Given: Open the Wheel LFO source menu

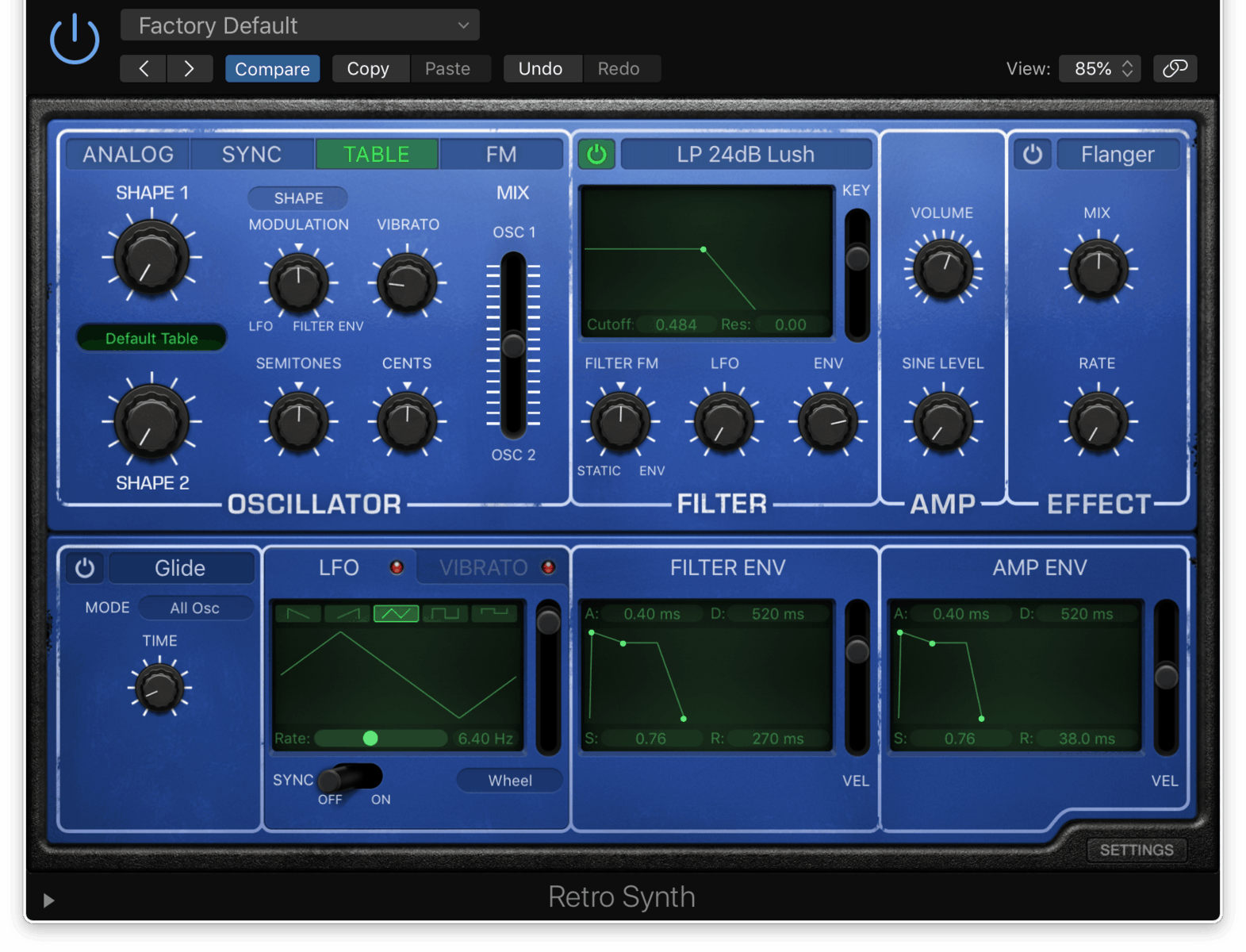Looking at the screenshot, I should (x=510, y=781).
